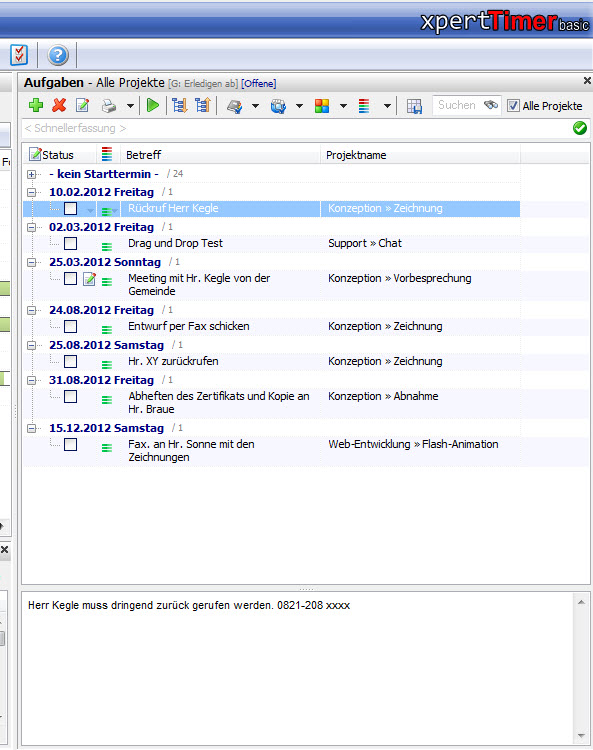The height and width of the screenshot is (750, 593).
Task: Click the Suchen search field
Action: pyautogui.click(x=457, y=105)
